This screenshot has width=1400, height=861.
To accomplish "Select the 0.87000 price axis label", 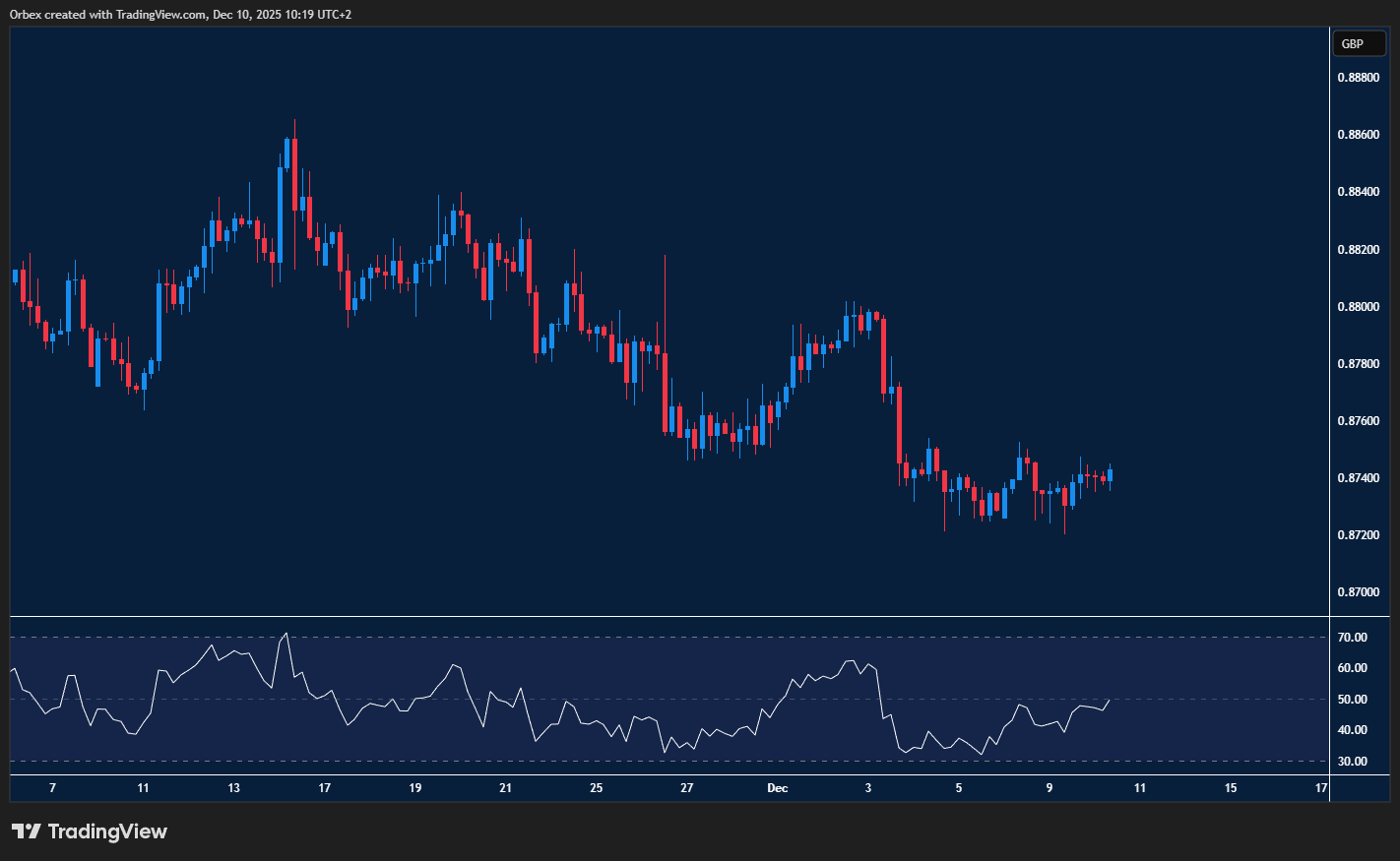I will (x=1357, y=591).
